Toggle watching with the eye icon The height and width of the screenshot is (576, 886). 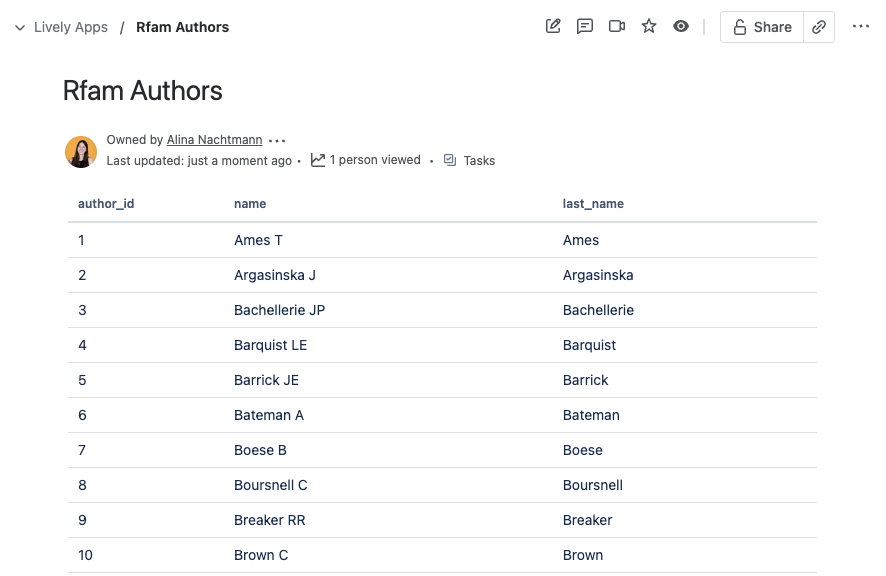click(681, 27)
